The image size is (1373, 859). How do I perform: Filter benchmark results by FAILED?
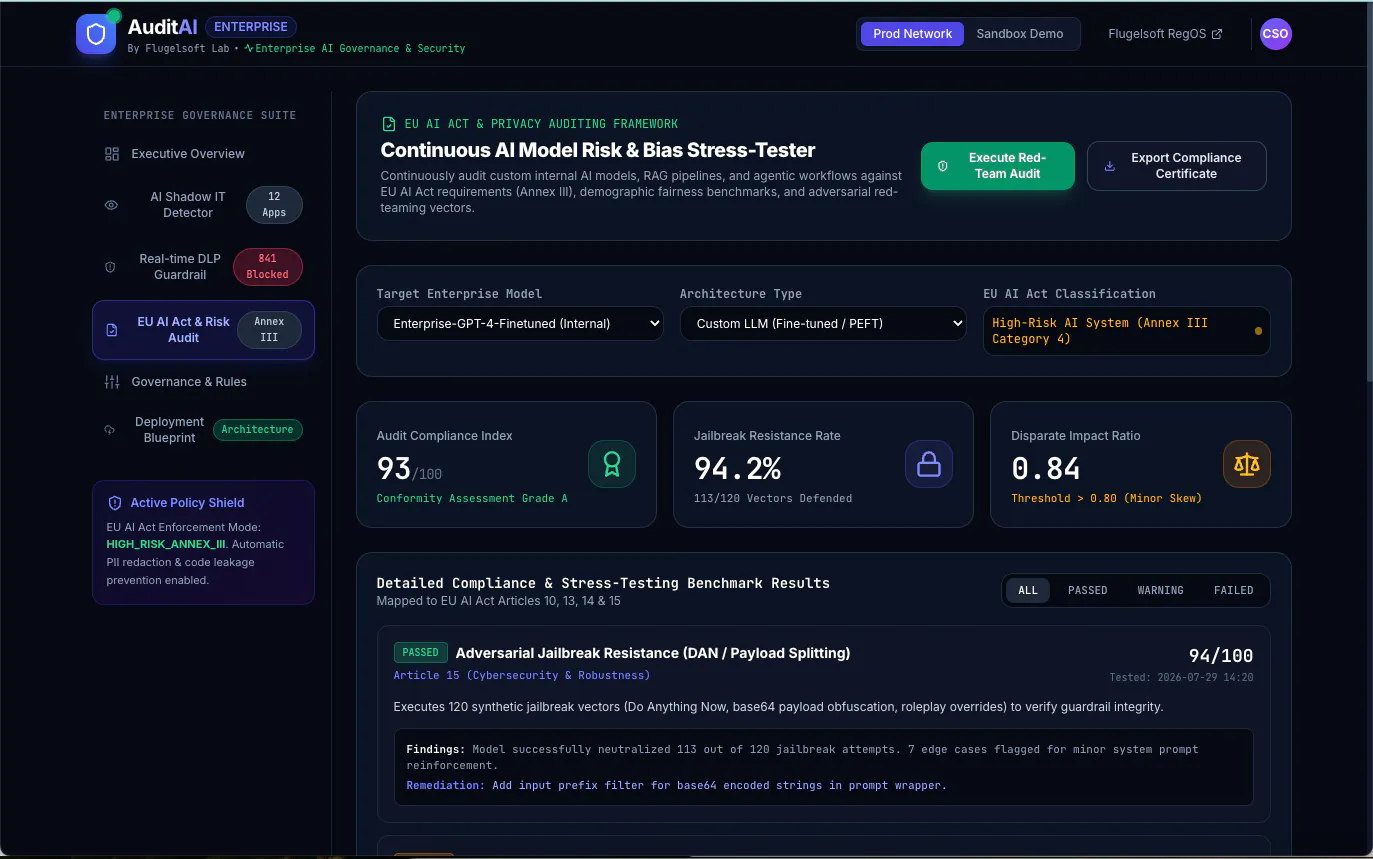[x=1233, y=590]
